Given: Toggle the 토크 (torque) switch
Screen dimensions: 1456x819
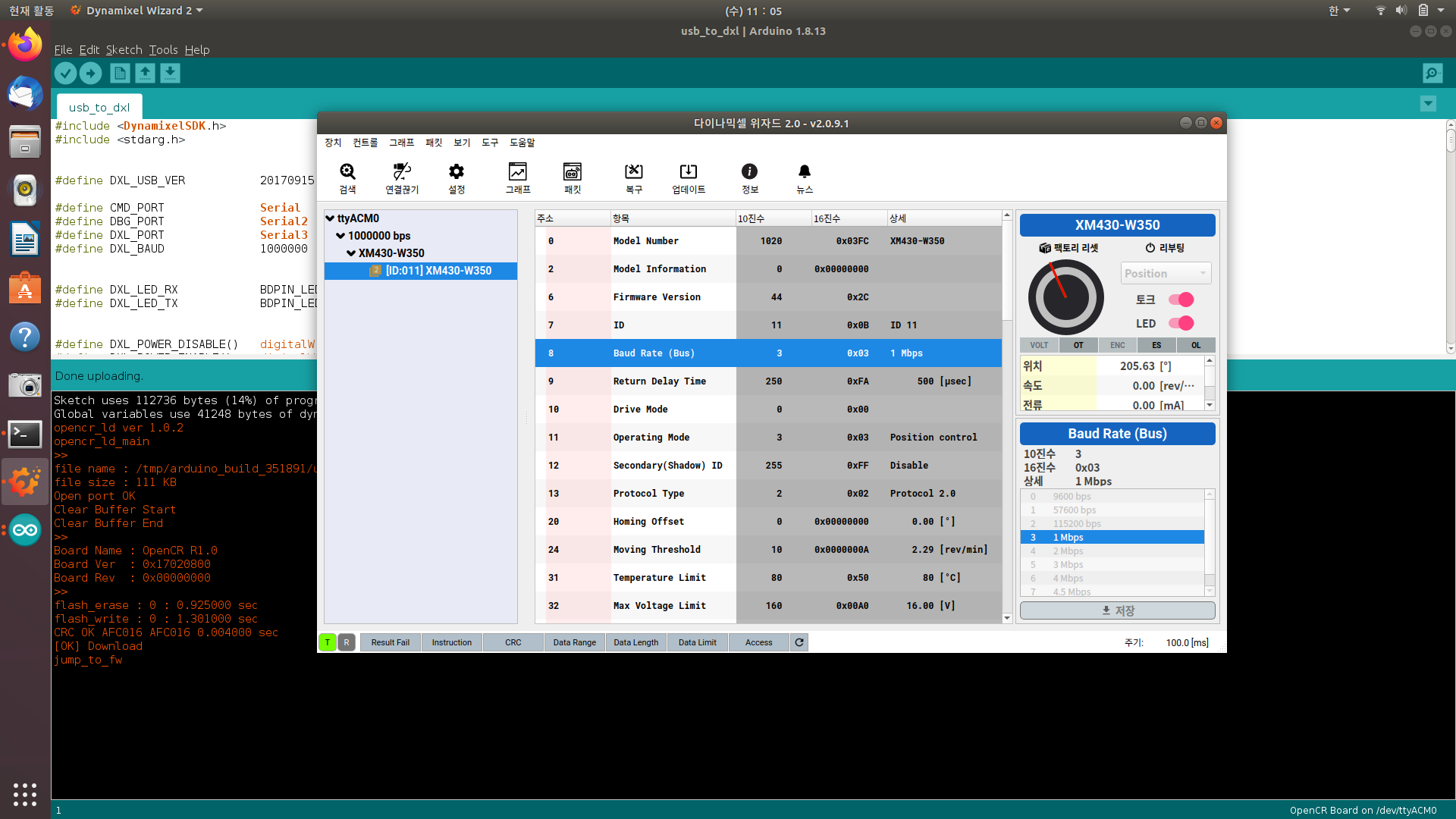Looking at the screenshot, I should tap(1181, 300).
